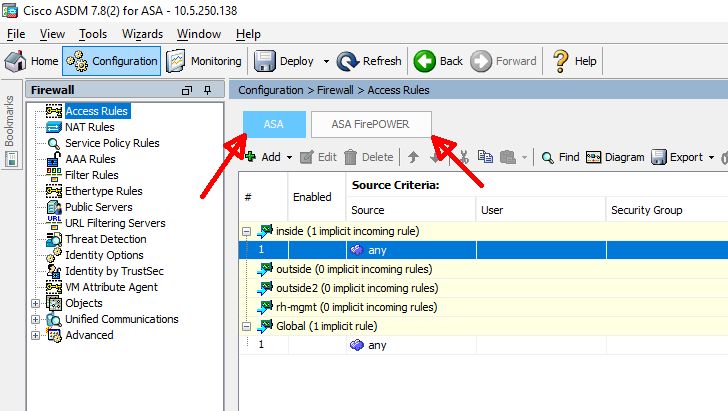Select the Global rule 1 any row
Viewport: 728px width, 411px height.
(x=483, y=345)
